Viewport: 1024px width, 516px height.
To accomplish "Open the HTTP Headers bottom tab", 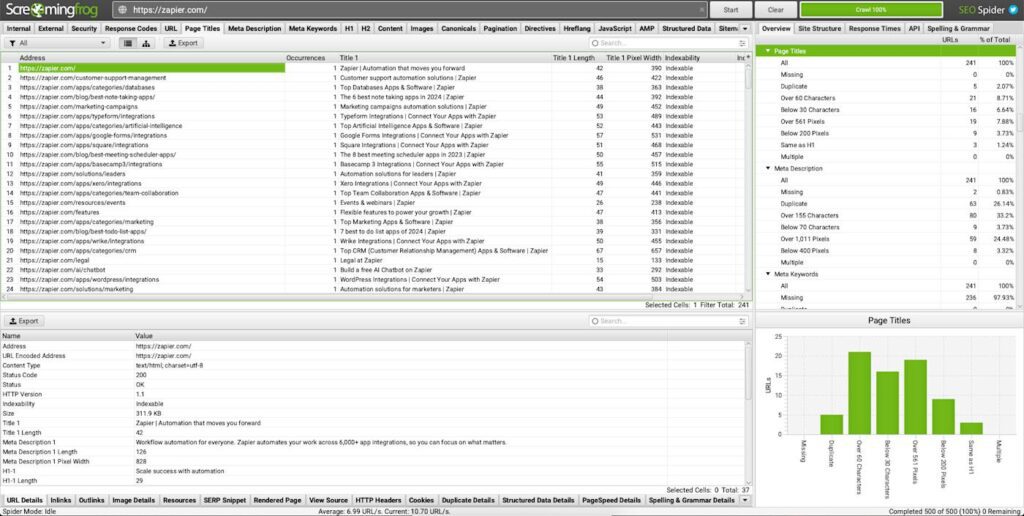I will pyautogui.click(x=378, y=500).
